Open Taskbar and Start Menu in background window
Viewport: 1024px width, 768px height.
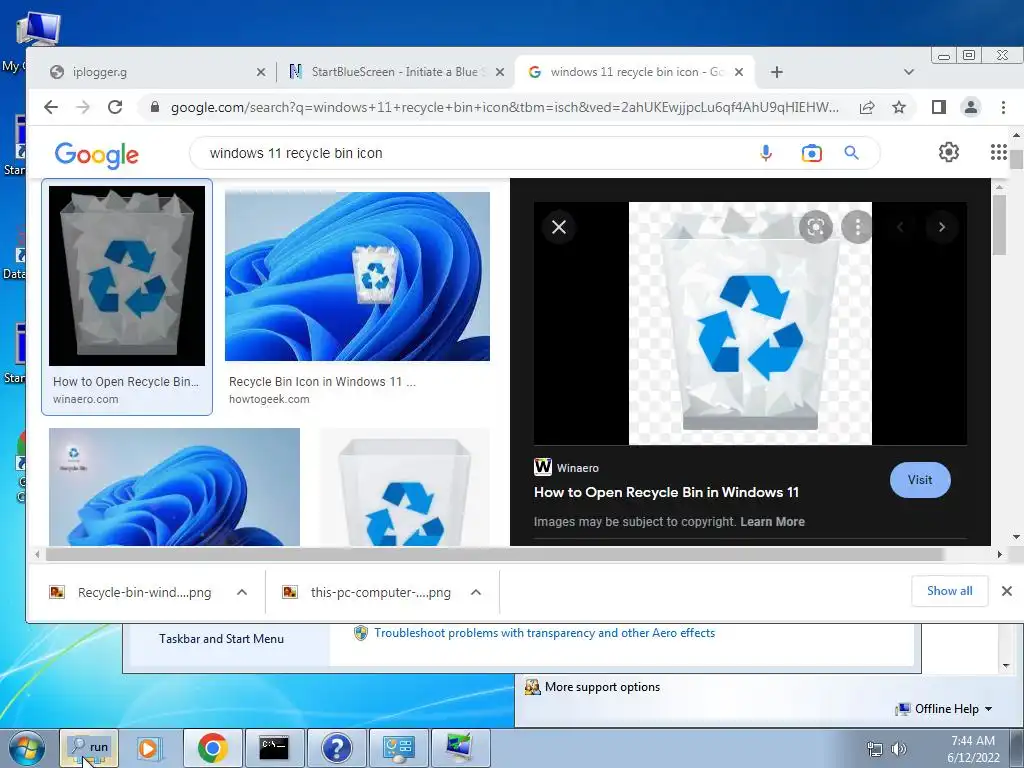(x=221, y=639)
